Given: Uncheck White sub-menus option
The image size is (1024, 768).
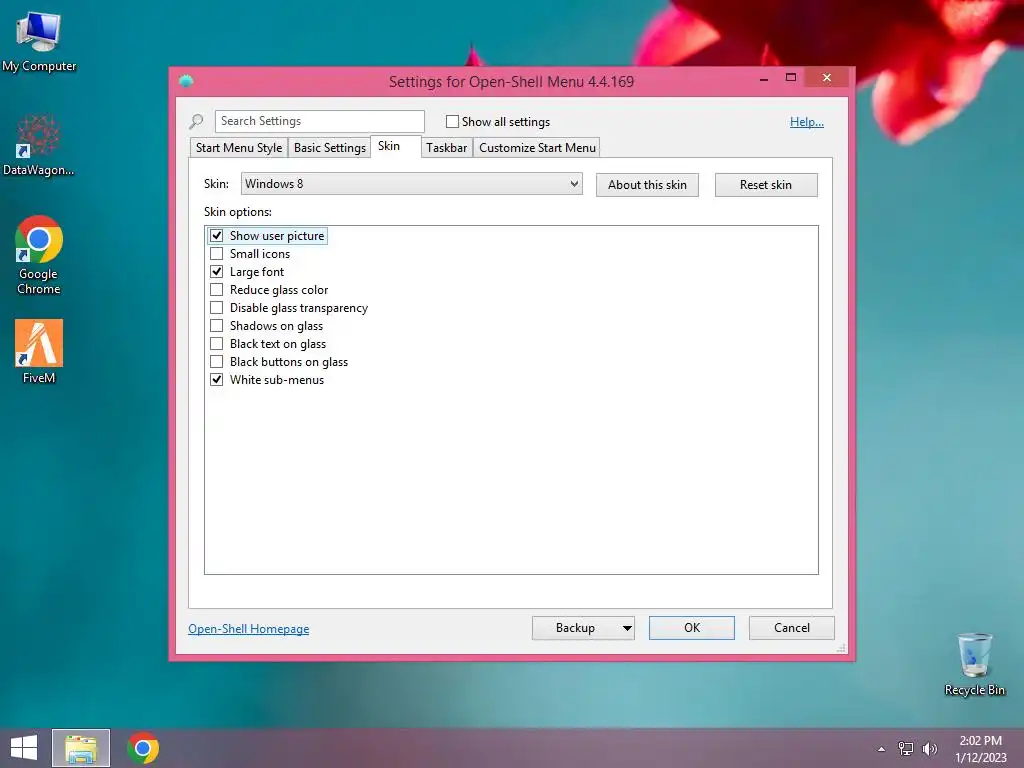Looking at the screenshot, I should click(217, 379).
